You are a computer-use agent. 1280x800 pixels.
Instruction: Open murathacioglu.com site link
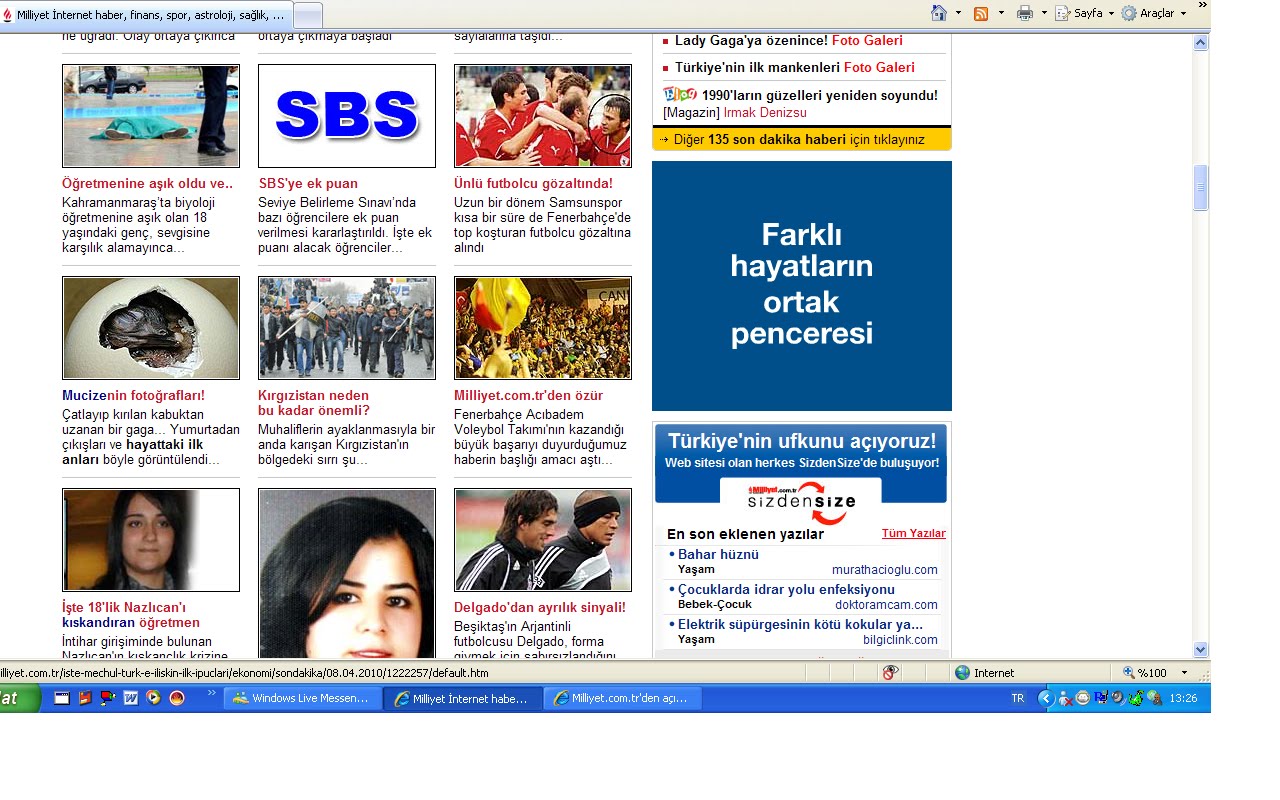click(x=885, y=570)
